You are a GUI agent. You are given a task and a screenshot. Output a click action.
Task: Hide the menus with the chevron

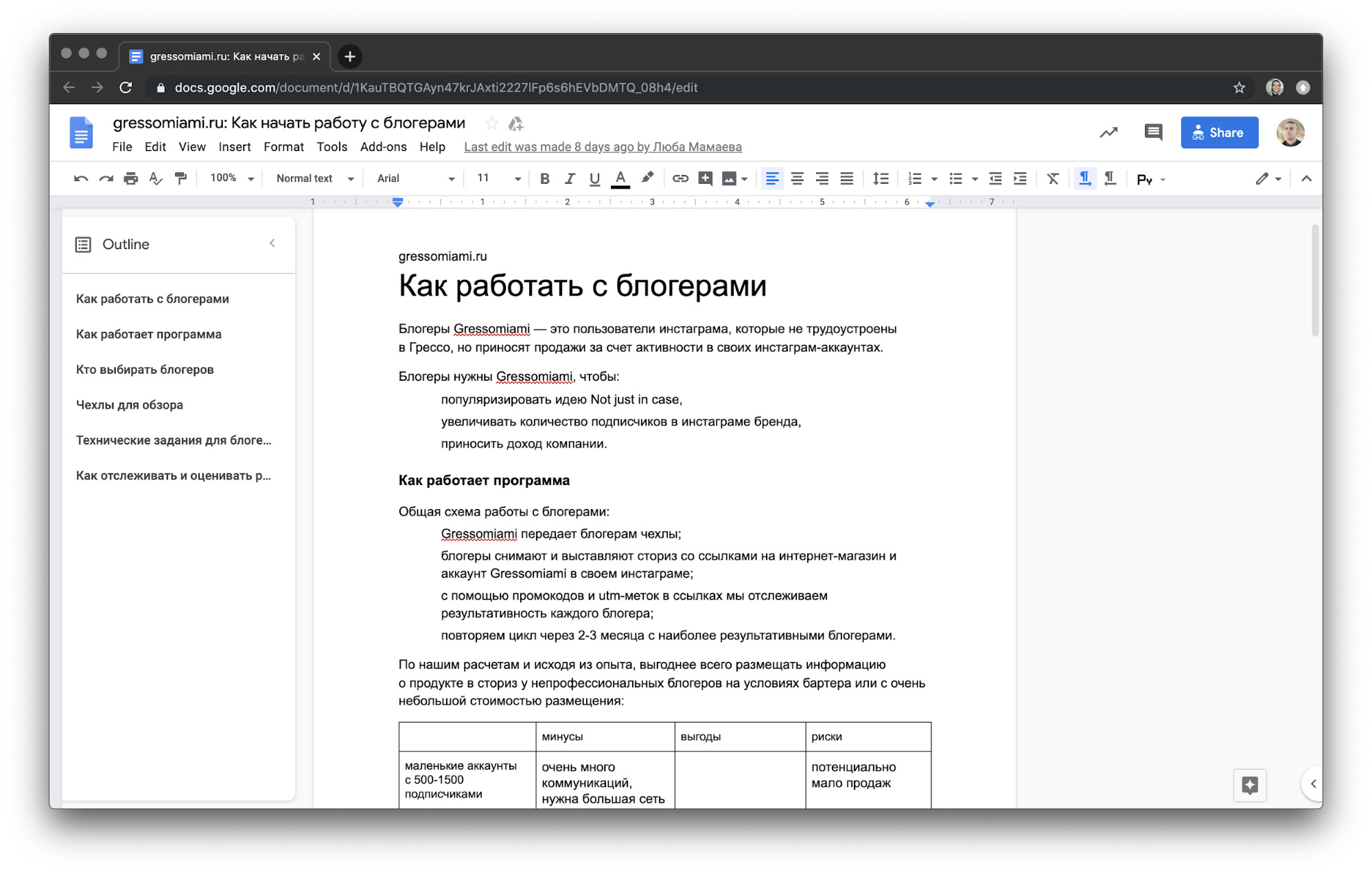pos(1306,179)
